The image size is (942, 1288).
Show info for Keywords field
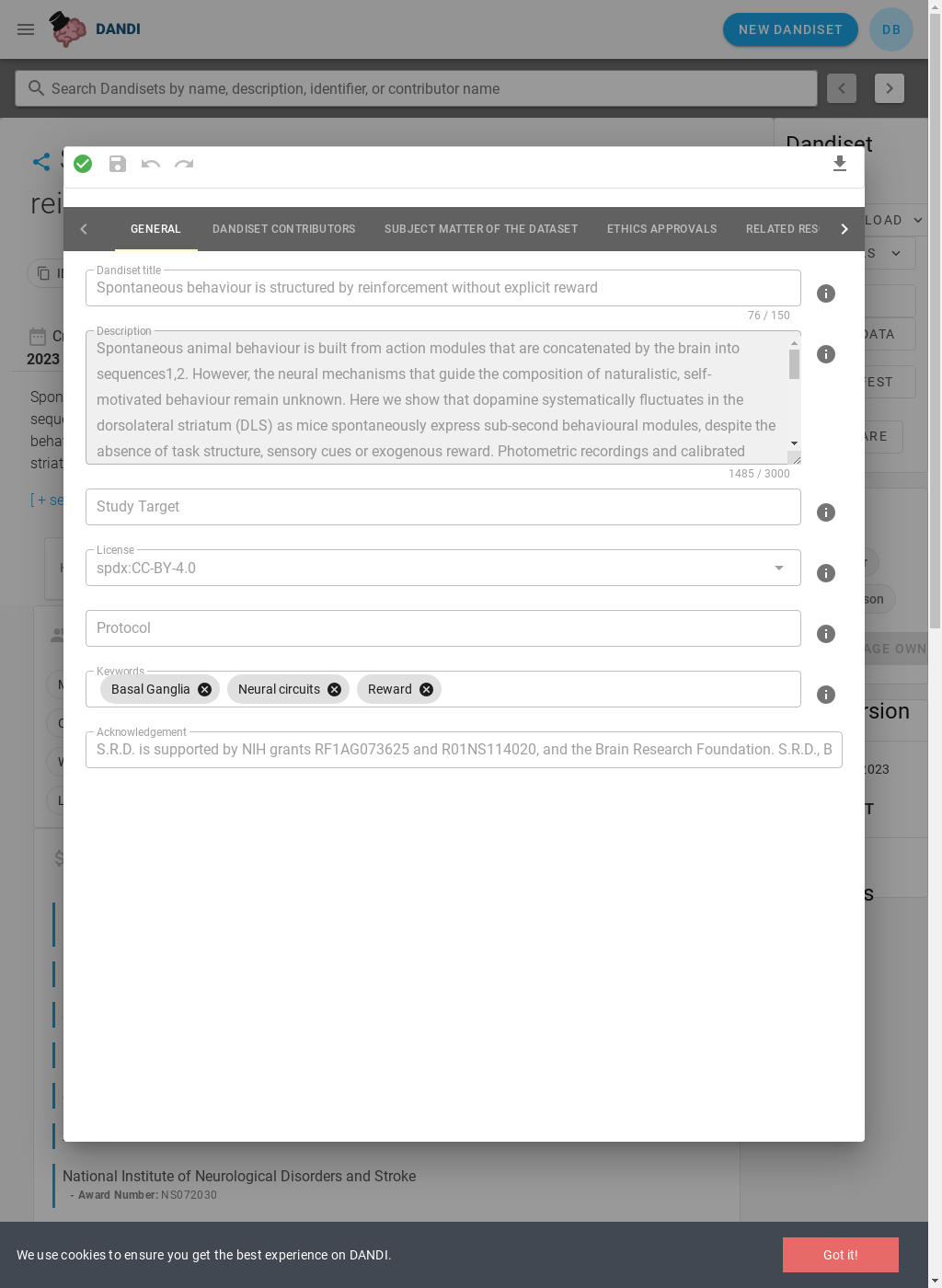(x=826, y=695)
